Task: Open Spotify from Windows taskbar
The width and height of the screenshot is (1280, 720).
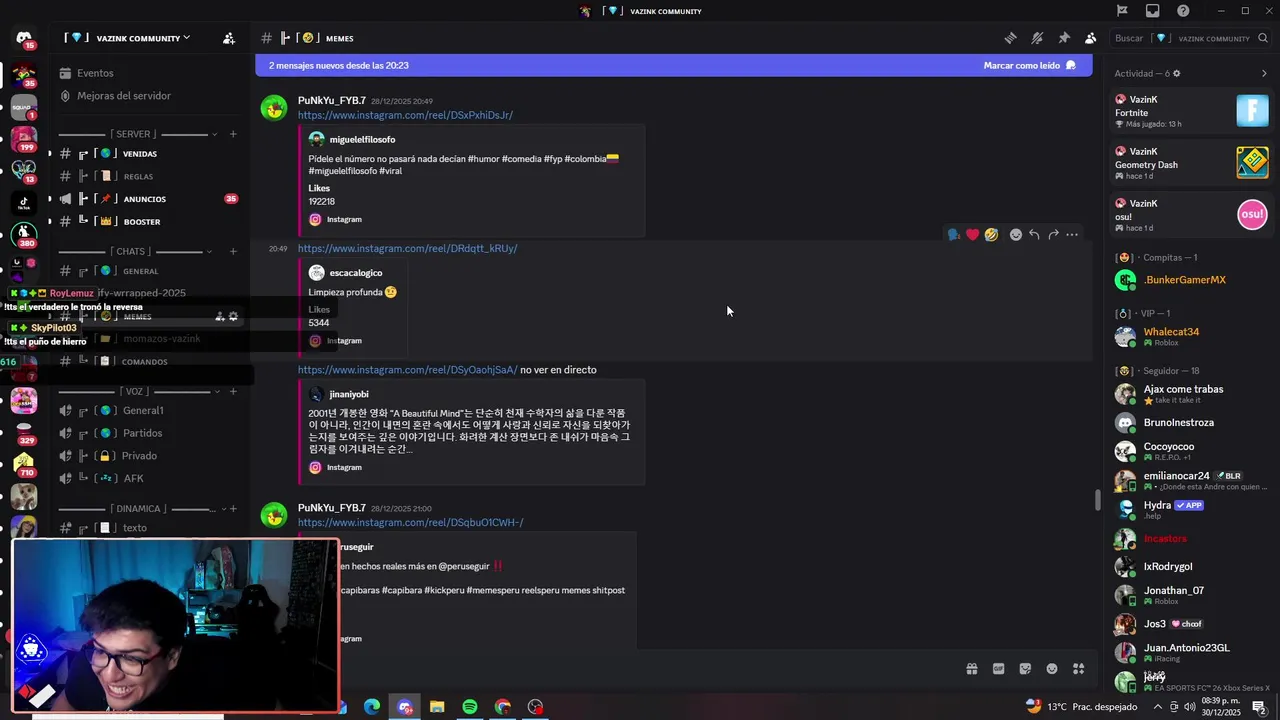Action: 470,707
